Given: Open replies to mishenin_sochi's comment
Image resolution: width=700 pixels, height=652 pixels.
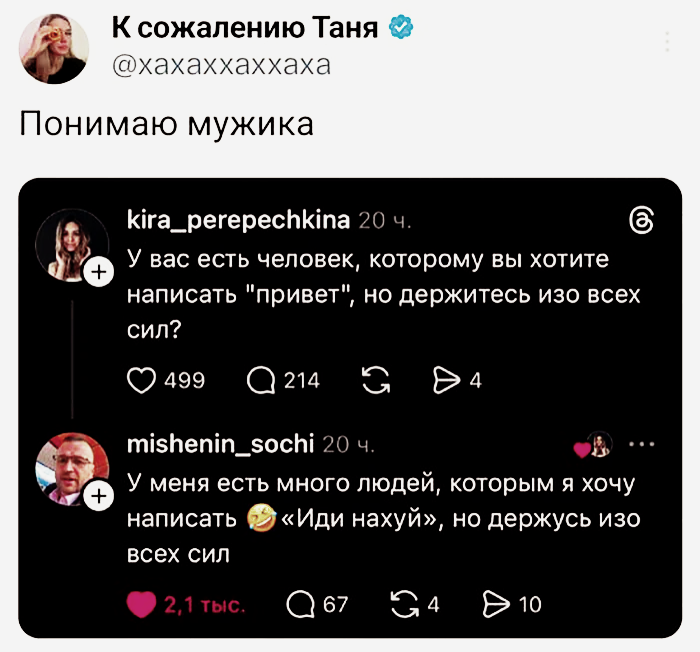Looking at the screenshot, I should [300, 603].
